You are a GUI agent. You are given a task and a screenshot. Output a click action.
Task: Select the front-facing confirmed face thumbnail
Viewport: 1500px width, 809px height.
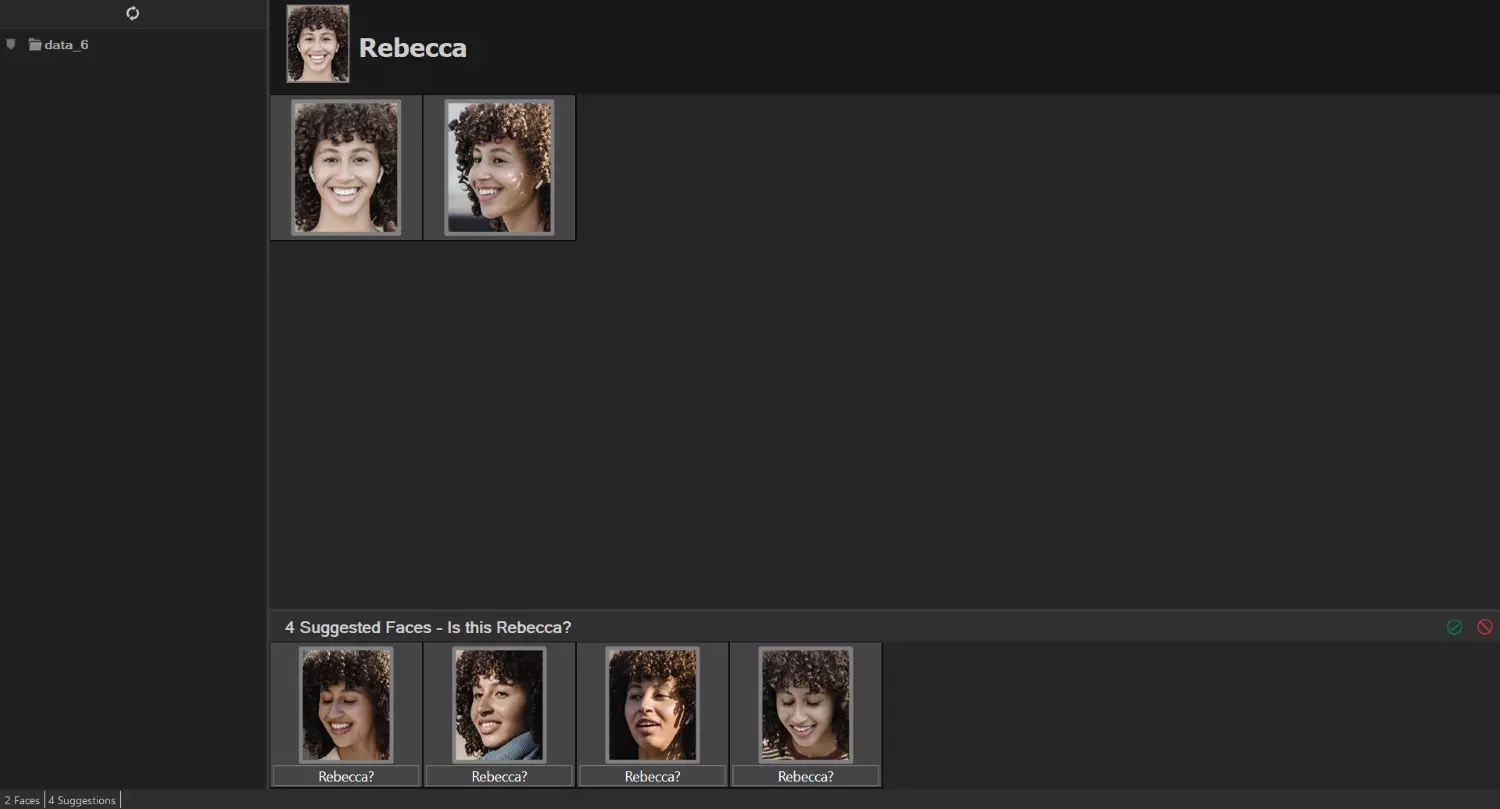pos(345,167)
